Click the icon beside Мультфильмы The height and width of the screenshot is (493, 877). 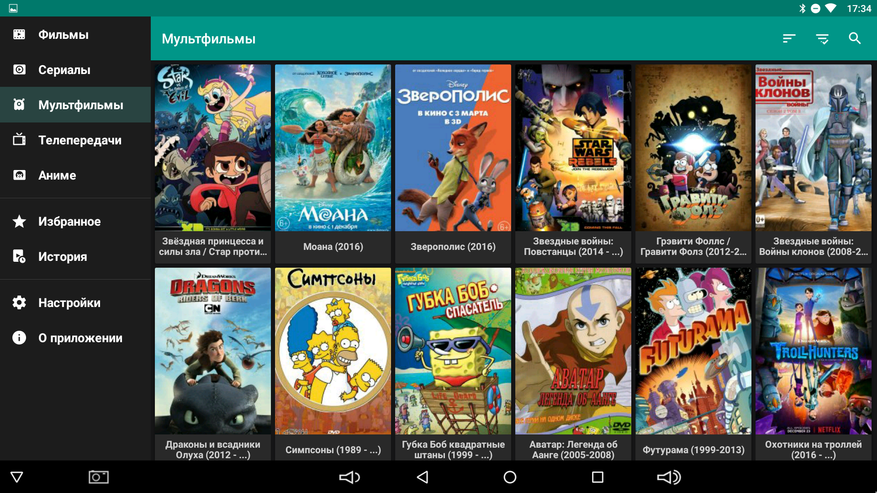click(x=19, y=105)
